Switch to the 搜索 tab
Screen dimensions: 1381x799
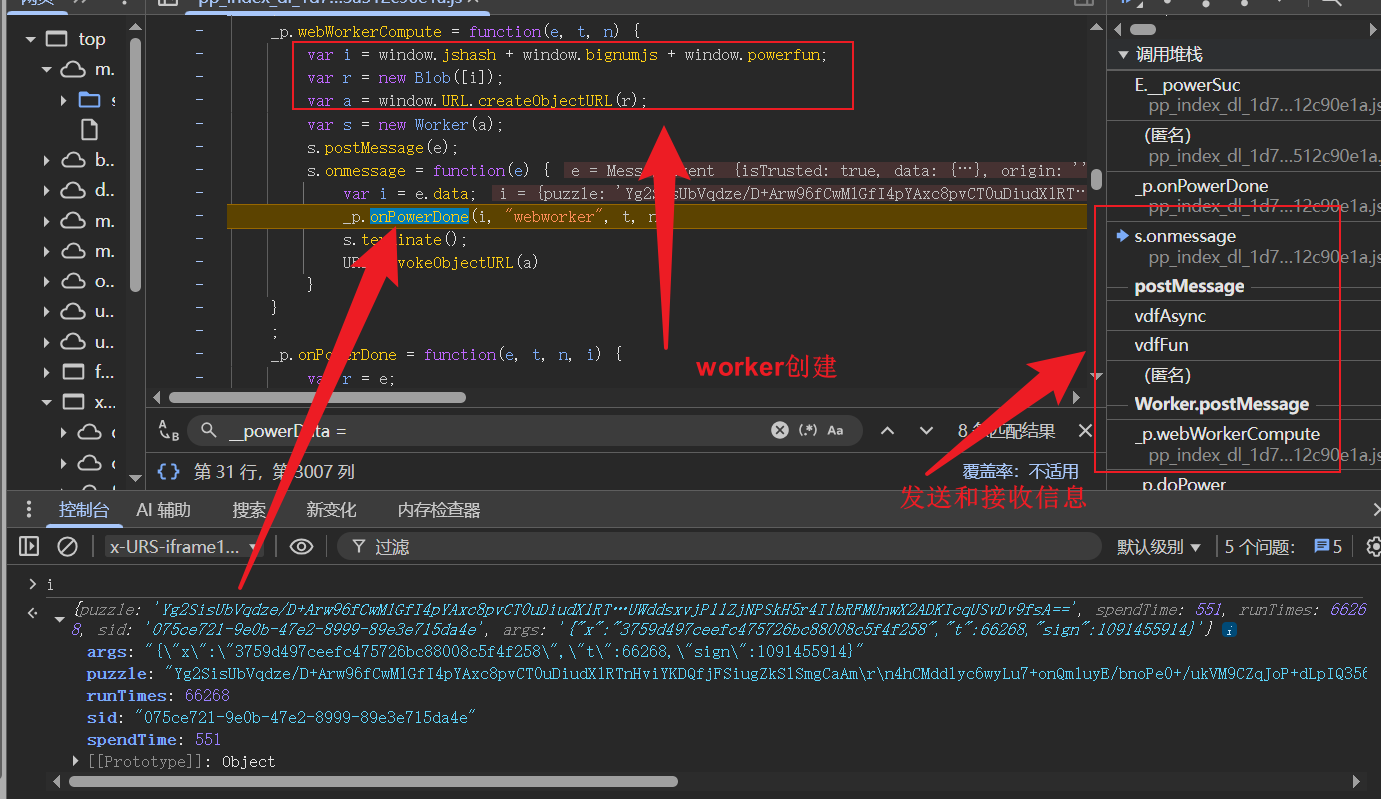249,510
